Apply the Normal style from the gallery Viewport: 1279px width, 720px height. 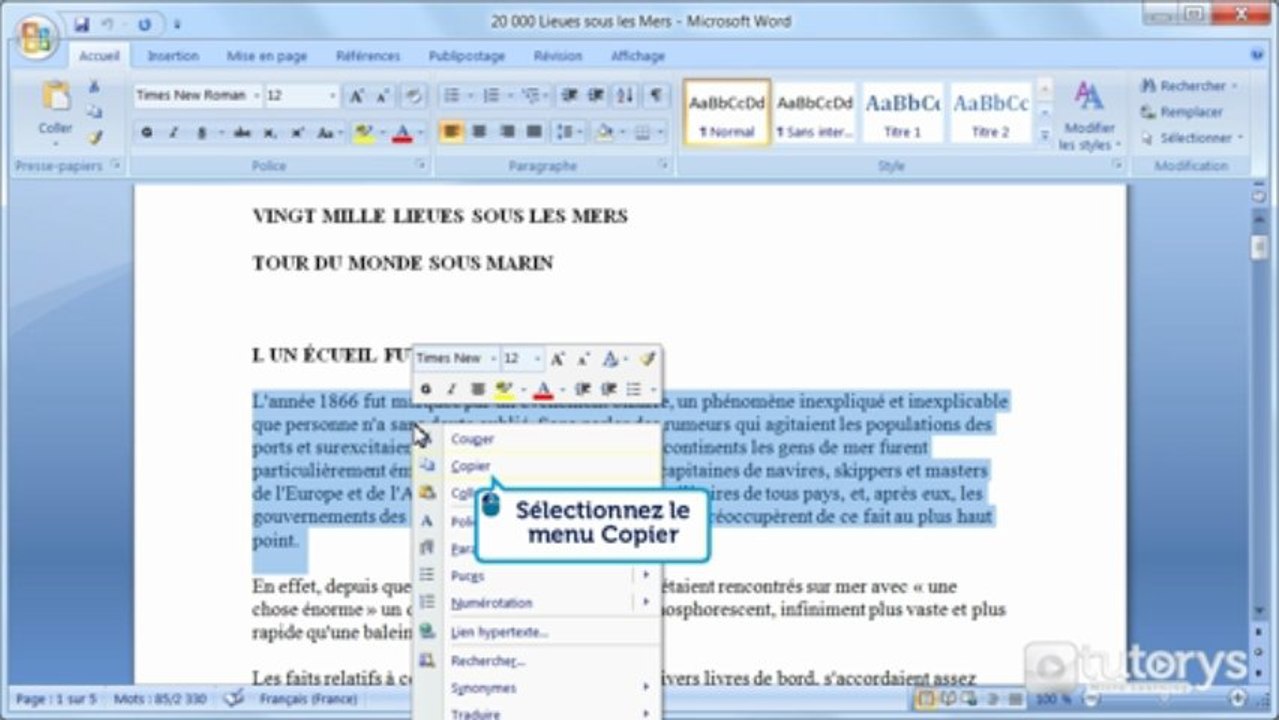click(727, 113)
